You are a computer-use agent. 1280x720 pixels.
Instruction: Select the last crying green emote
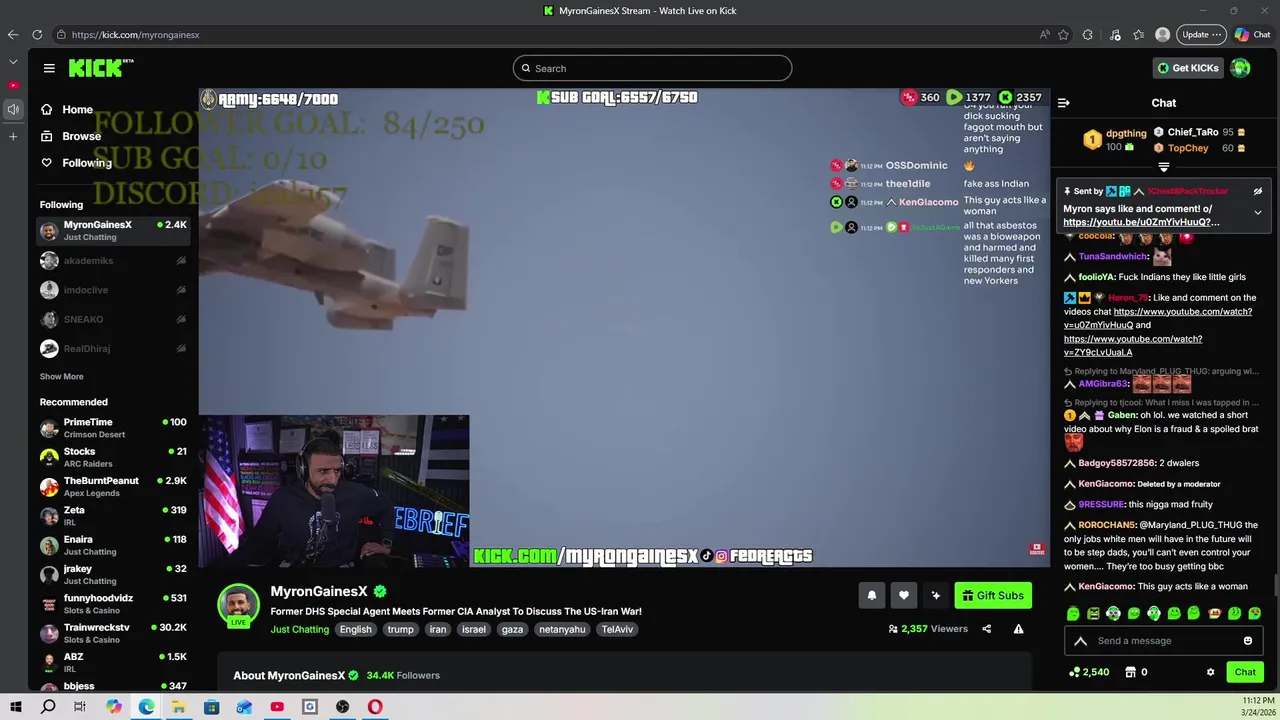[x=1255, y=613]
